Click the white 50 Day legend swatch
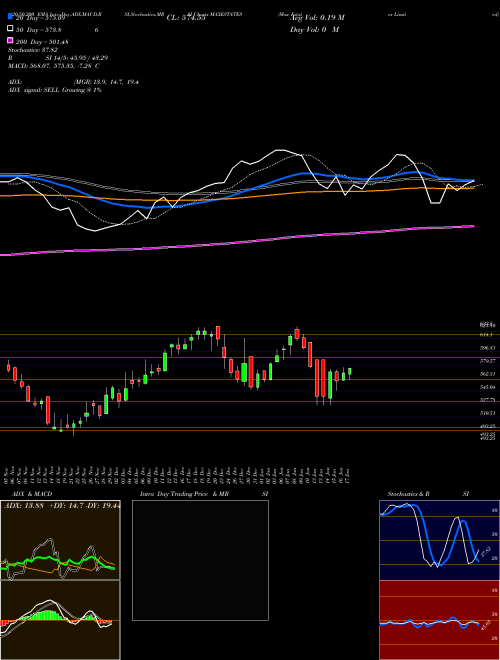Viewport: 500px width, 660px height. click(x=10, y=29)
